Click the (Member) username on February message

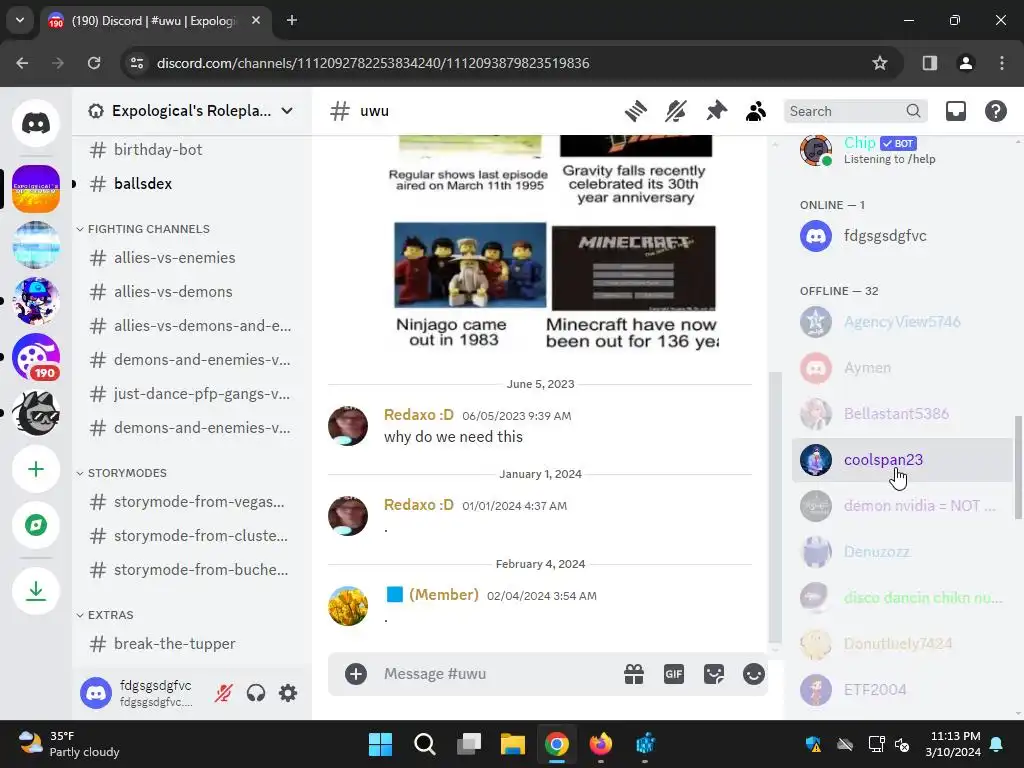(x=443, y=595)
